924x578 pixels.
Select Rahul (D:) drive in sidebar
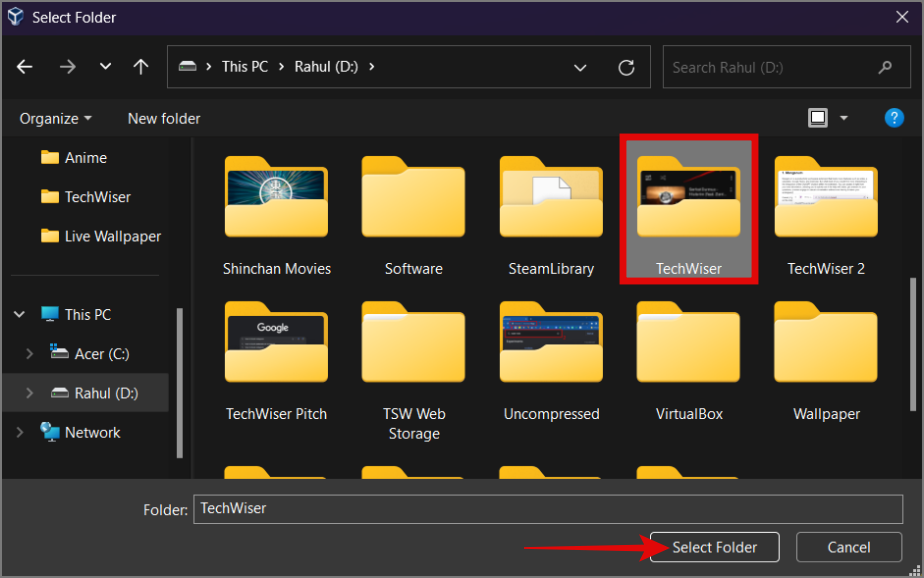tap(106, 393)
